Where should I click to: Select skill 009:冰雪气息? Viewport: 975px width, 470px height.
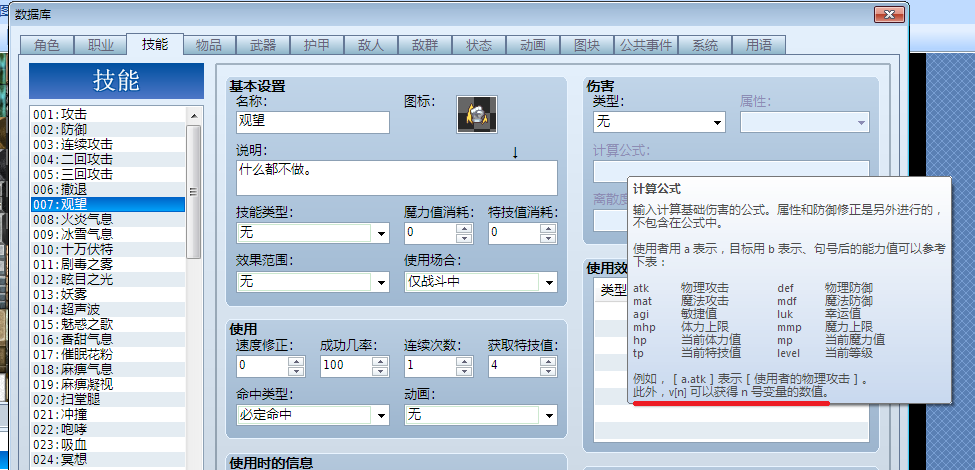click(x=108, y=234)
